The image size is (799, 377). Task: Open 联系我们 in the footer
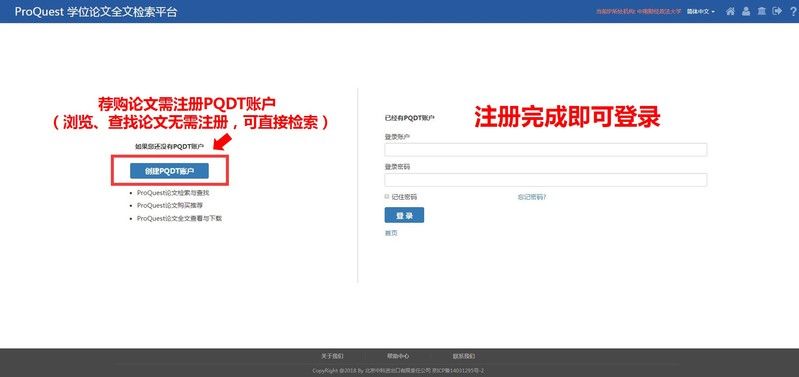[x=464, y=356]
